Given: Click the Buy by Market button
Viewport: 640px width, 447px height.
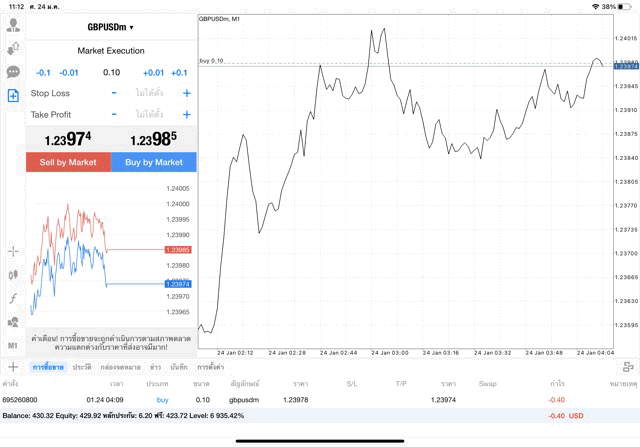Looking at the screenshot, I should pyautogui.click(x=154, y=162).
